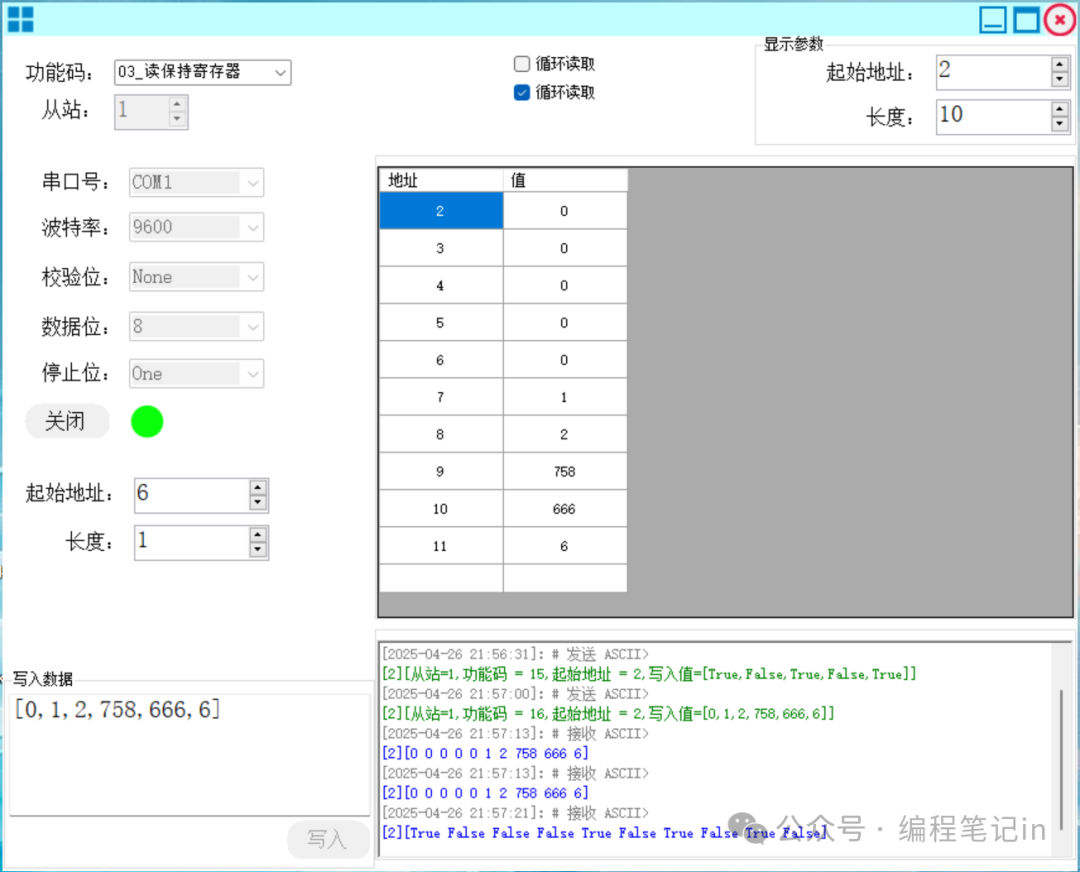This screenshot has width=1080, height=872.
Task: Open the 数据位 data bits dropdown
Action: click(x=251, y=326)
